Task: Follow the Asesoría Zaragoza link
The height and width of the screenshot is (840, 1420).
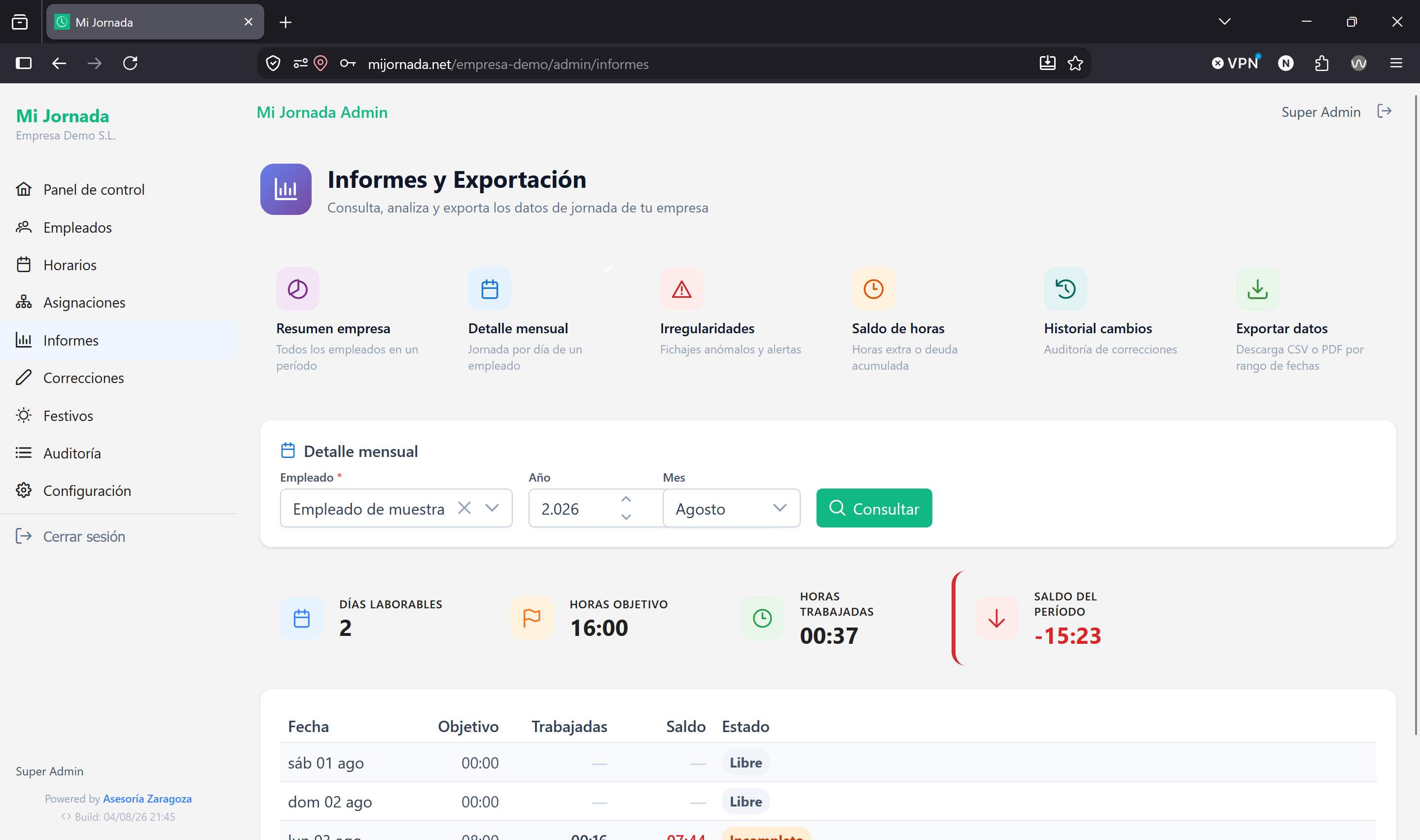Action: 147,799
